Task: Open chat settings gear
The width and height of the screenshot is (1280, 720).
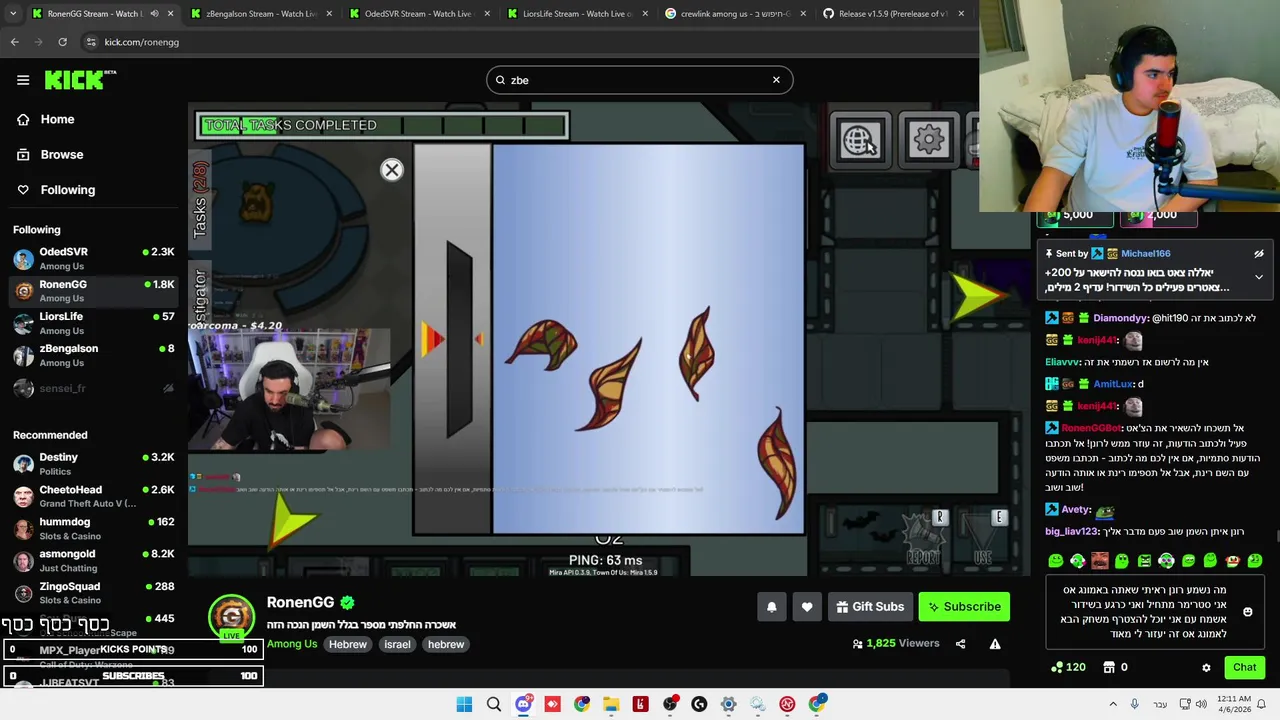Action: (1206, 667)
